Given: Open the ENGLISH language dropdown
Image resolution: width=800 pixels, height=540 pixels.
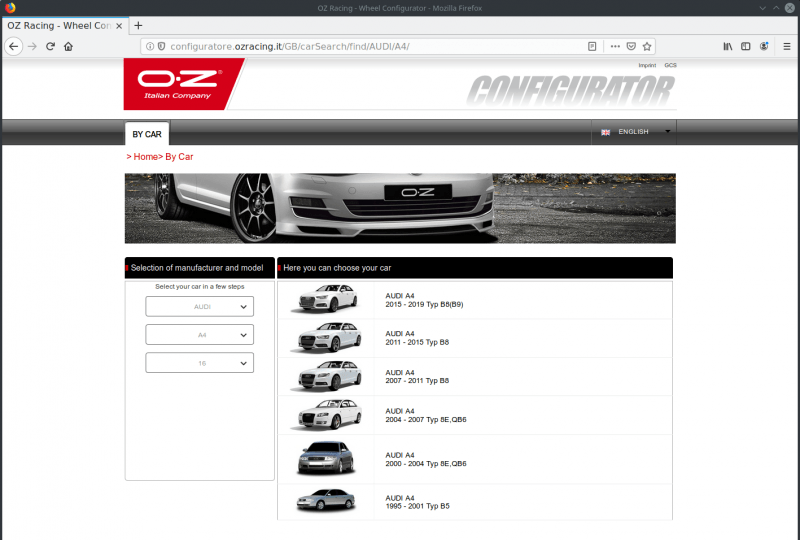Looking at the screenshot, I should (x=634, y=132).
